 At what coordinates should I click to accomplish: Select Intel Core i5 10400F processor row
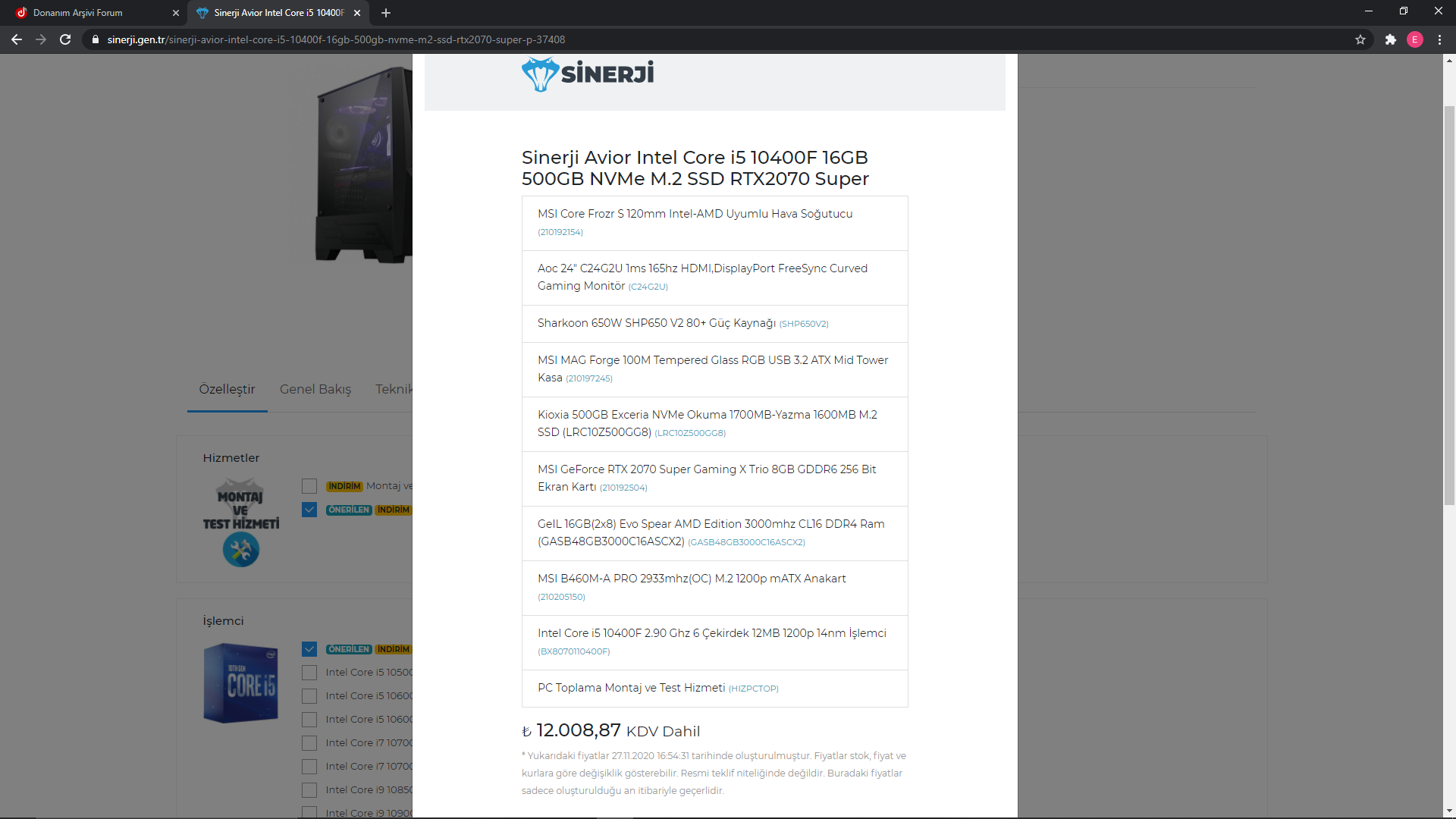click(x=715, y=643)
